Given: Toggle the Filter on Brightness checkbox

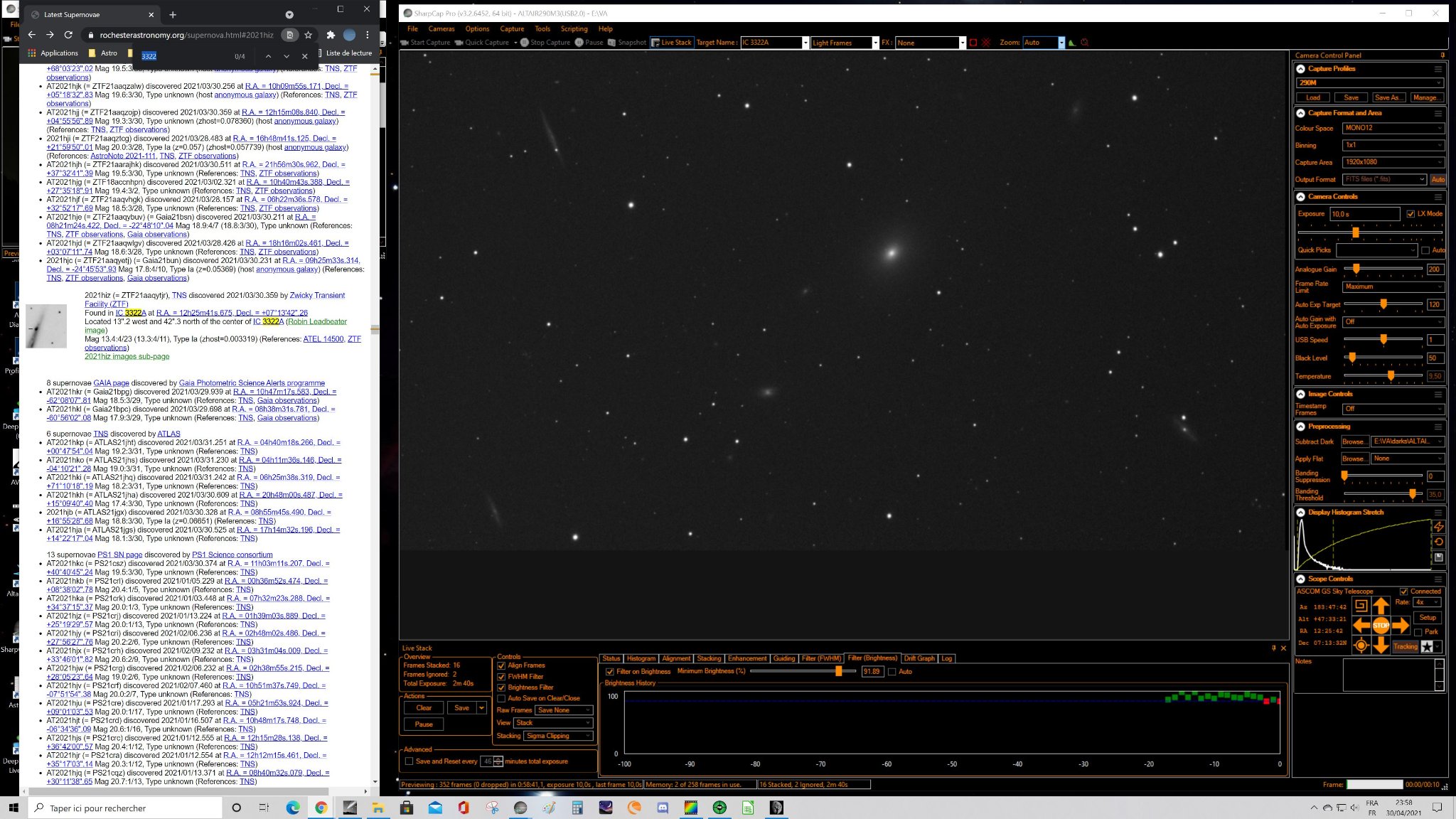Looking at the screenshot, I should tap(609, 672).
